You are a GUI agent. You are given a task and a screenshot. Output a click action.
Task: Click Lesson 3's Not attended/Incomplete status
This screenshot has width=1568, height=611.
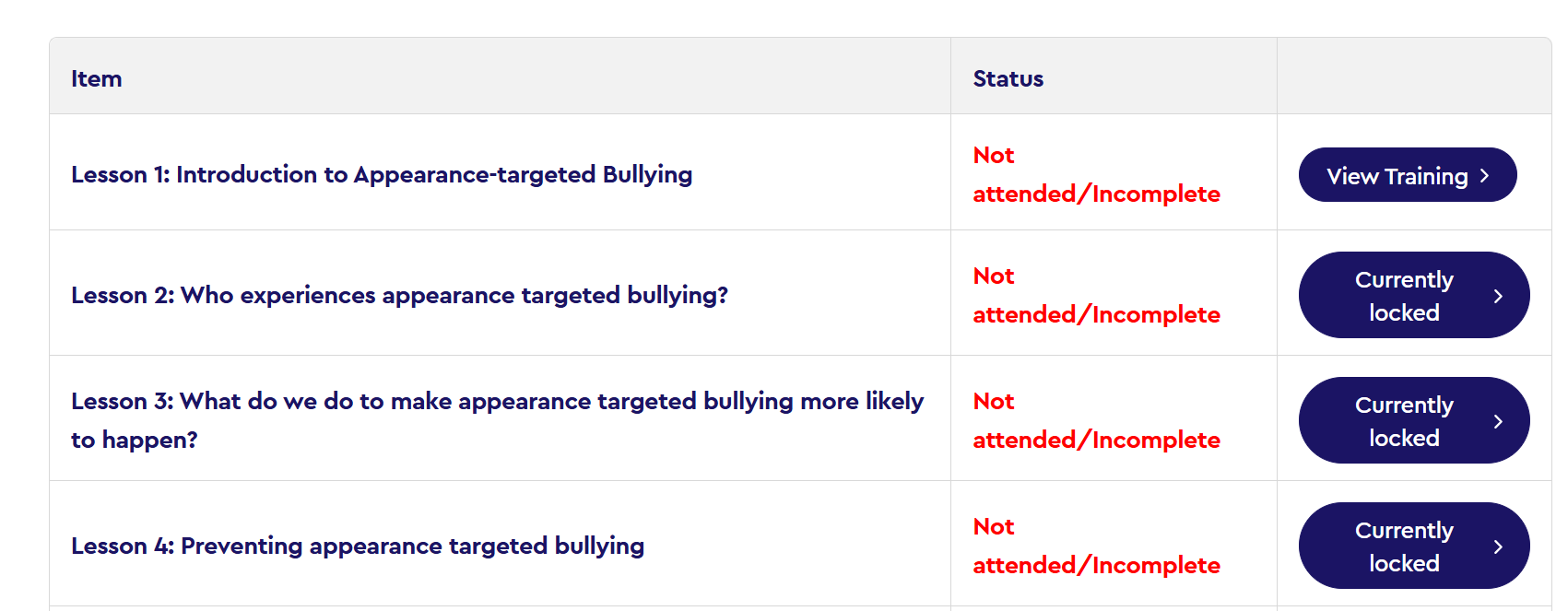coord(1096,420)
